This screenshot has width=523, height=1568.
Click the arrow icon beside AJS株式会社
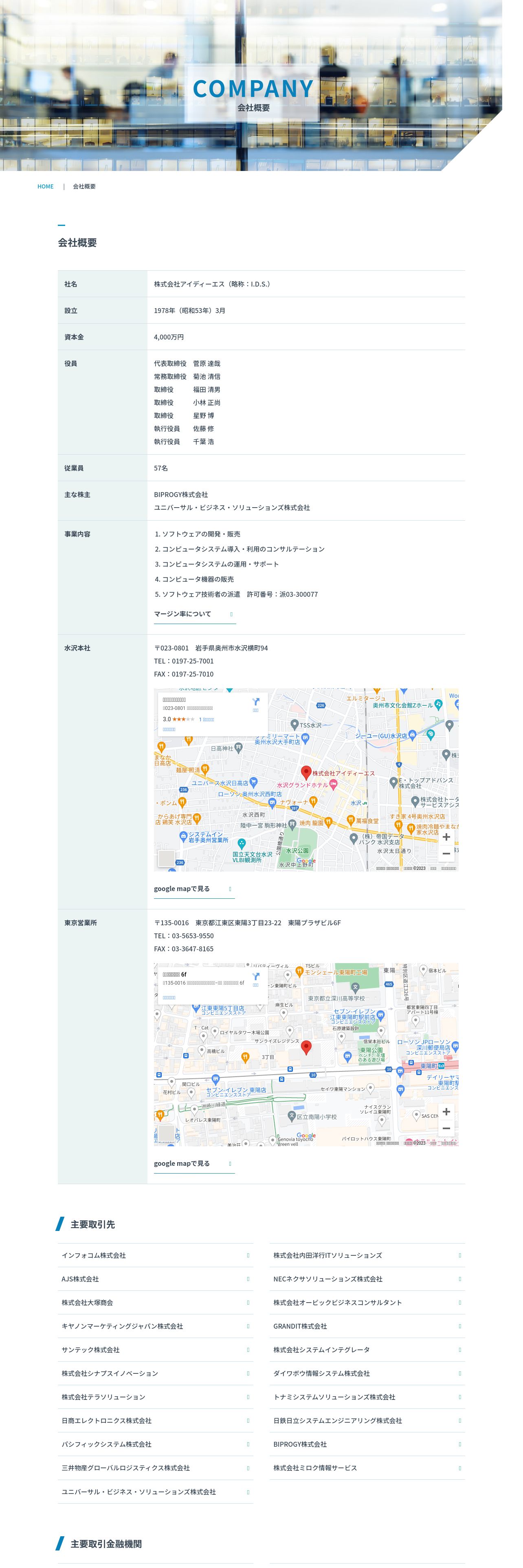[x=248, y=1279]
